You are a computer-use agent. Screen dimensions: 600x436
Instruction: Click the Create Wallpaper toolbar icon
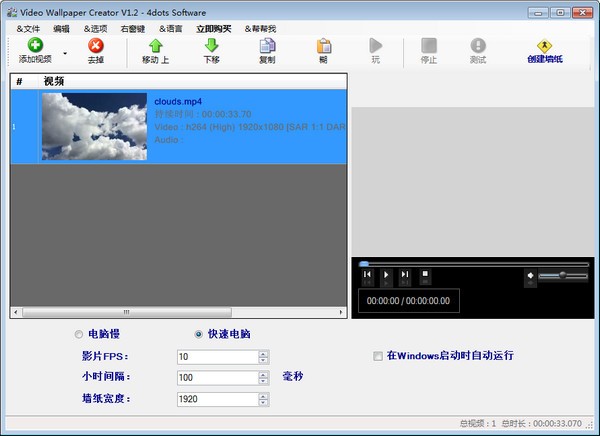545,46
